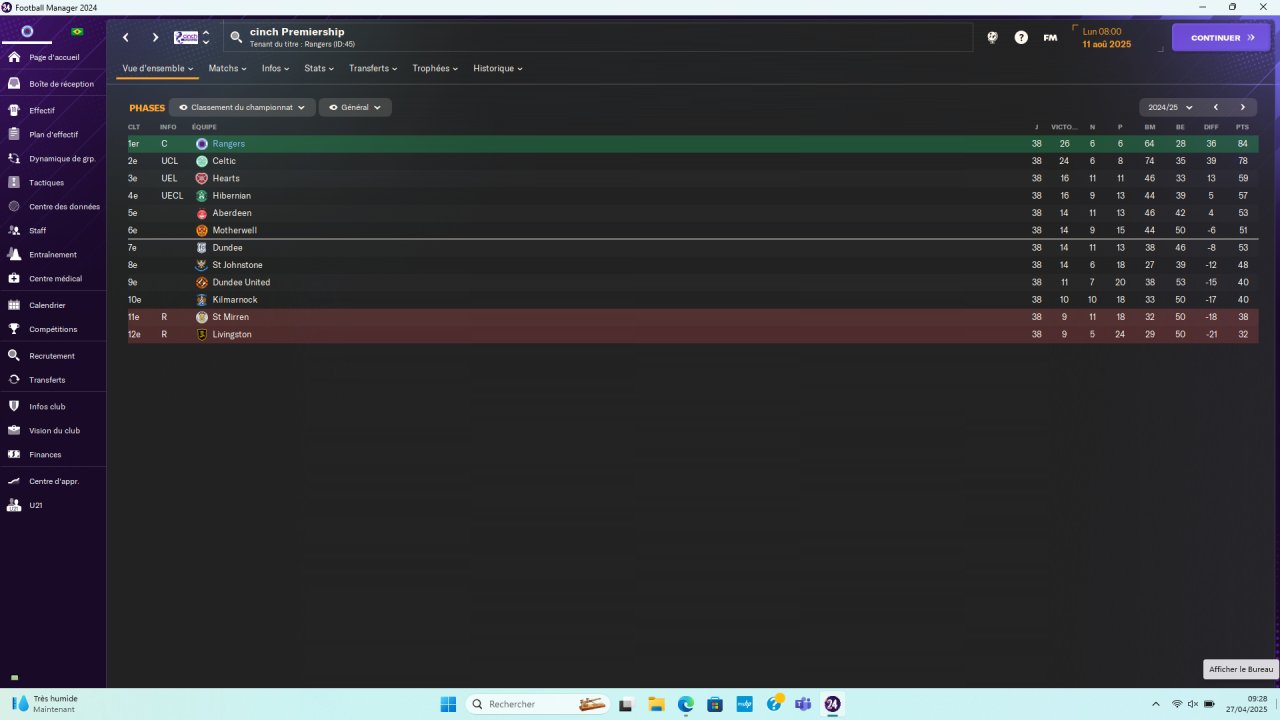Click the date Lun 08:00 11 aoû 2025
Viewport: 1280px width, 720px height.
[1107, 38]
